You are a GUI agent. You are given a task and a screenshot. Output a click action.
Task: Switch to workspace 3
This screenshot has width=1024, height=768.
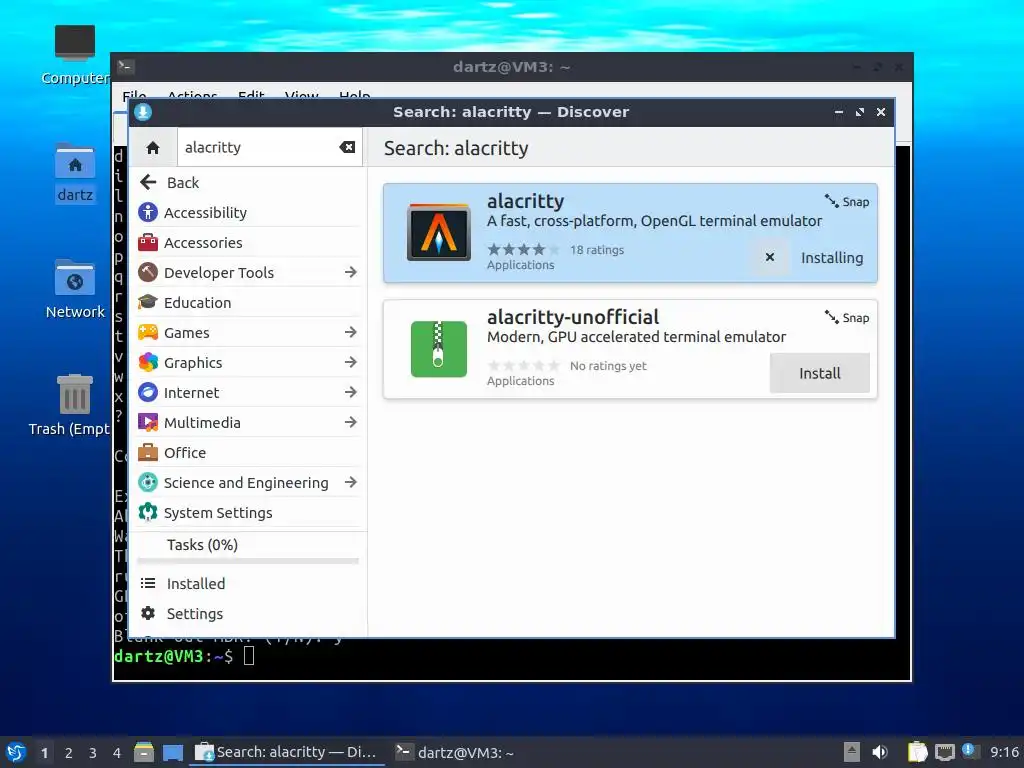[x=93, y=753]
